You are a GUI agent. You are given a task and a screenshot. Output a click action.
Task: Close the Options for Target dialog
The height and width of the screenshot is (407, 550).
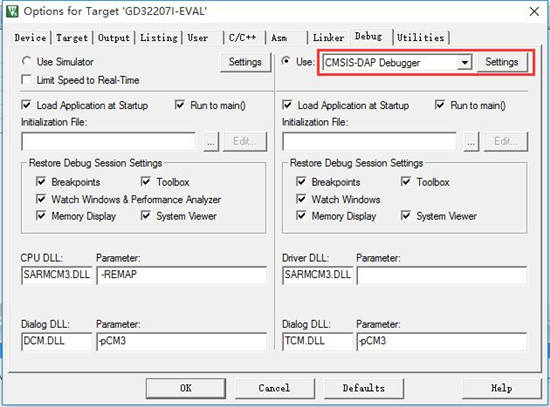coord(534,12)
